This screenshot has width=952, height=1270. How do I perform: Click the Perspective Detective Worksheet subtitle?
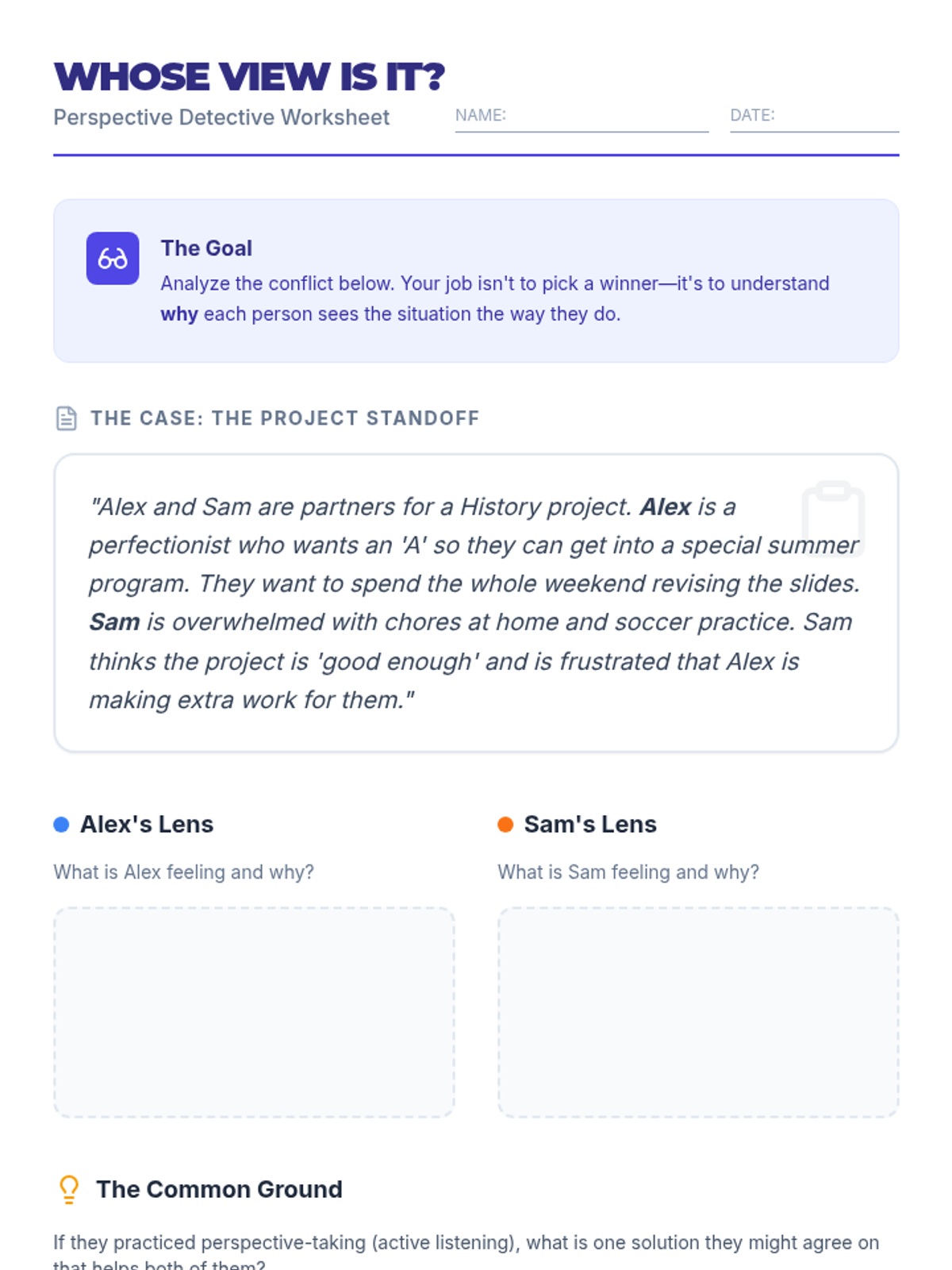pyautogui.click(x=221, y=117)
